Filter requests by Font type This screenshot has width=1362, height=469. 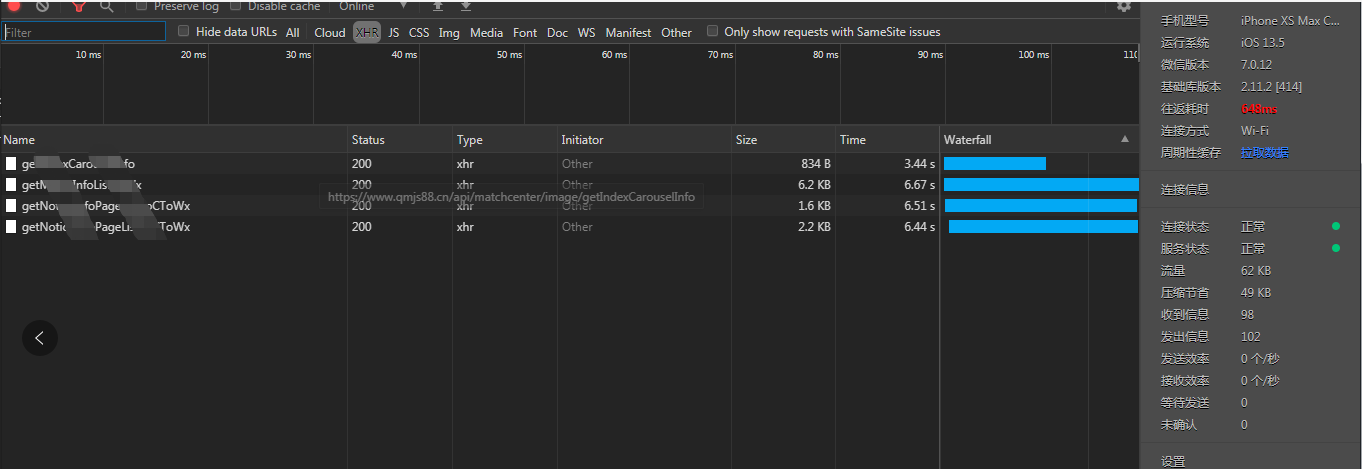[525, 32]
